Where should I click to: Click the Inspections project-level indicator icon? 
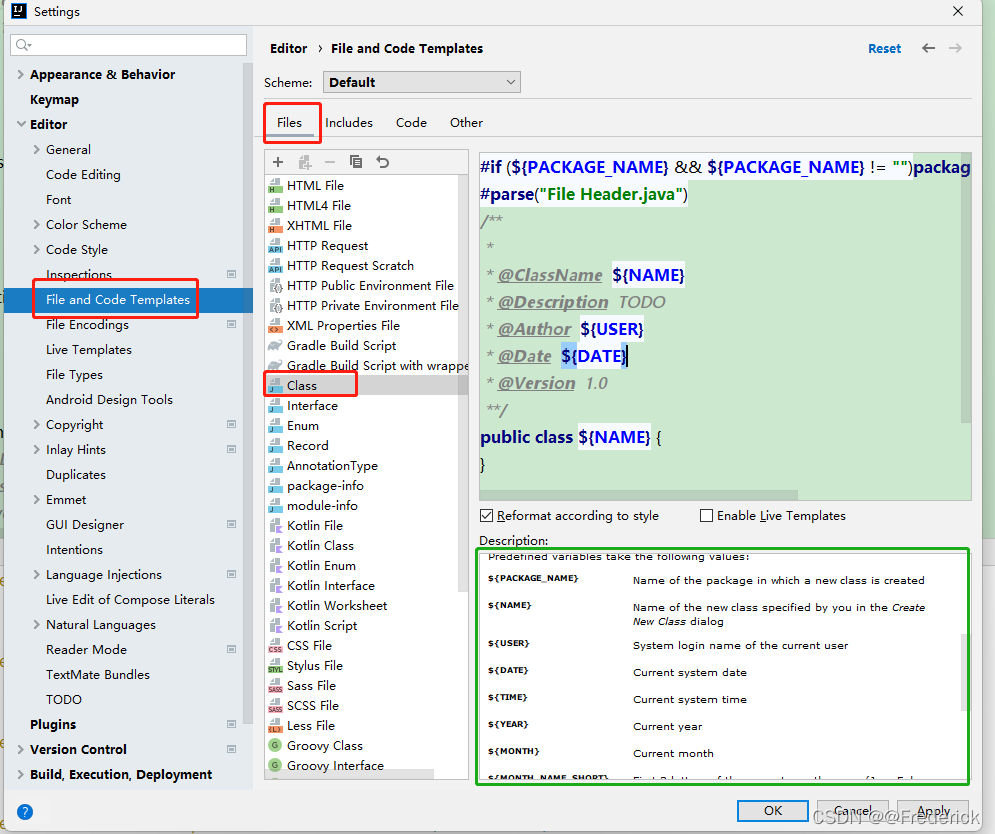(x=232, y=274)
